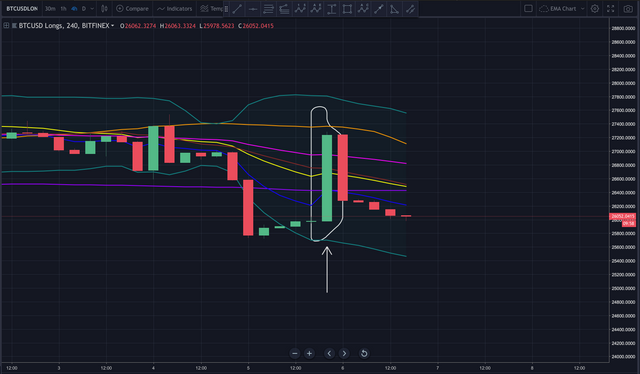Click the 28800.0000 price axis label
Image resolution: width=640 pixels, height=374 pixels.
[x=623, y=28]
